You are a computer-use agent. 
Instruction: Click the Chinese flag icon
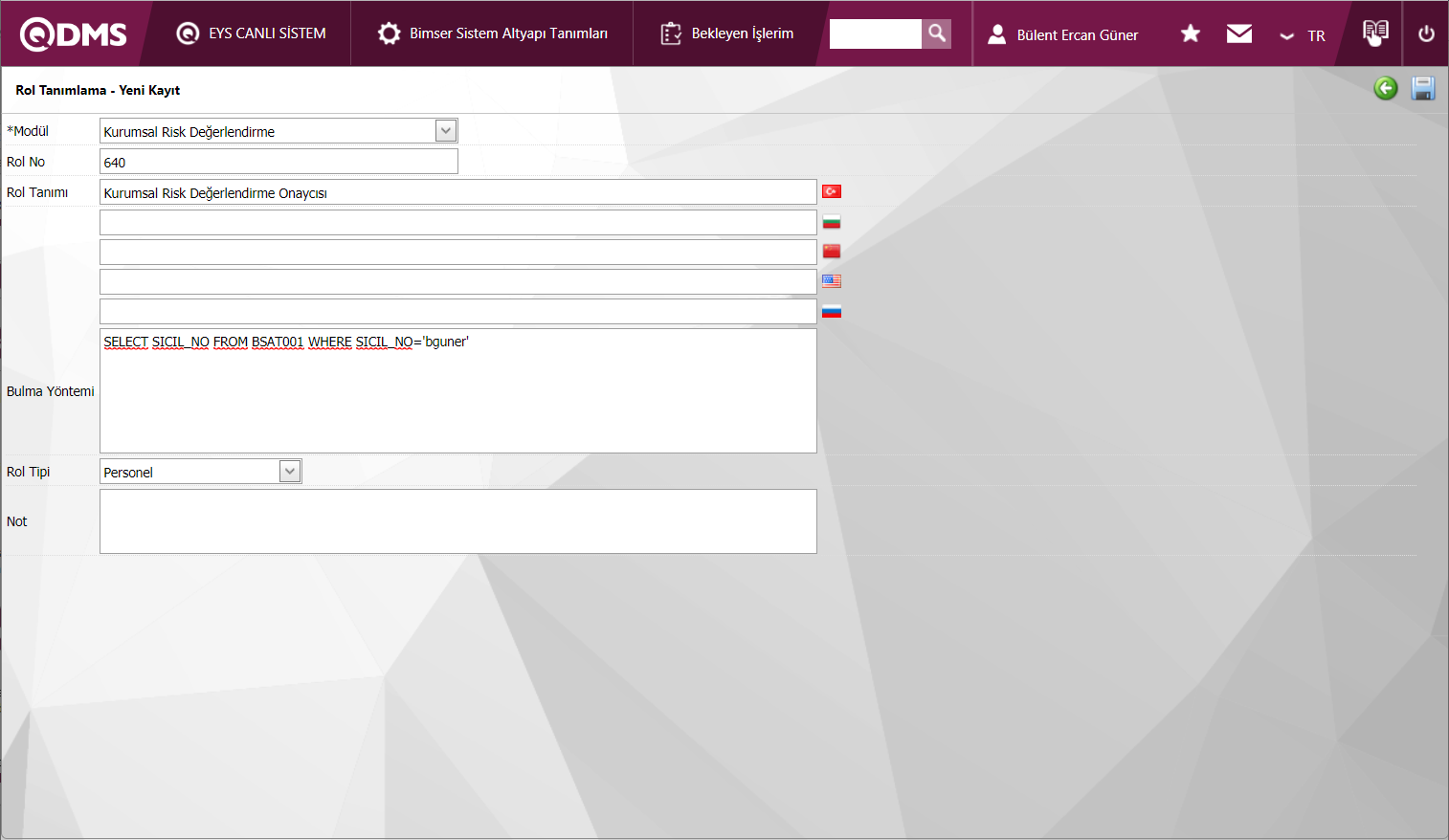[x=832, y=251]
